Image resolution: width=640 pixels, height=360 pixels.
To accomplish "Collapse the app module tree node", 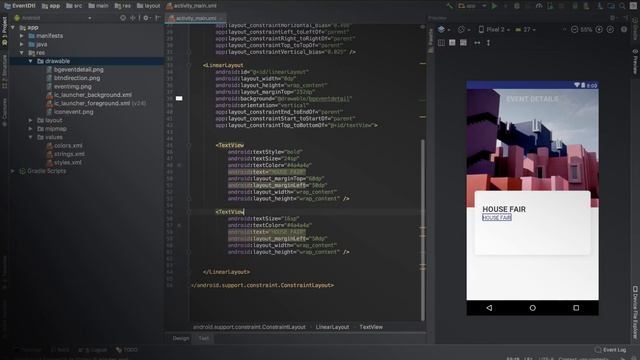I will pyautogui.click(x=13, y=27).
